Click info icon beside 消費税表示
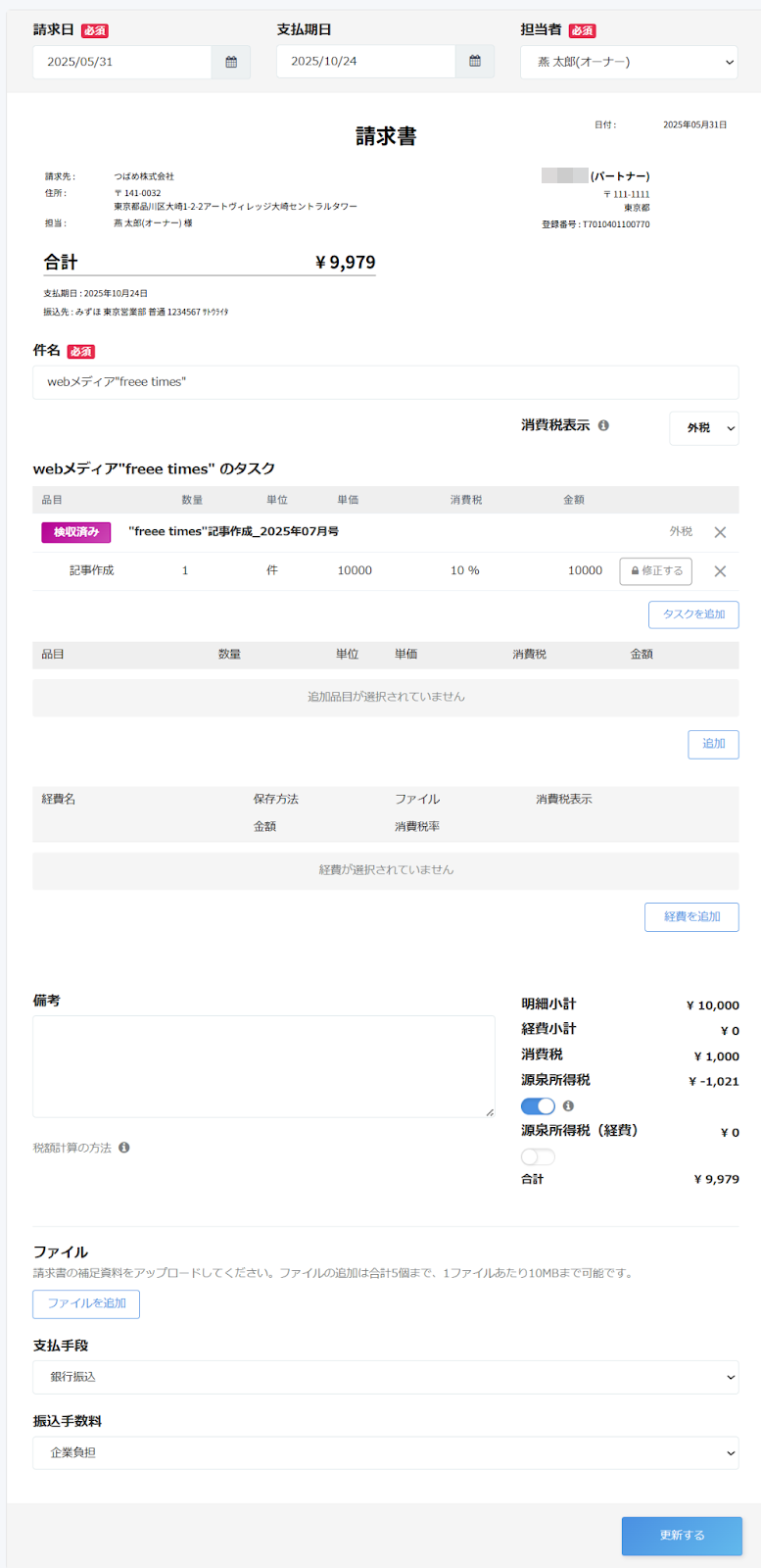Screen dimensions: 761x1568 603,425
